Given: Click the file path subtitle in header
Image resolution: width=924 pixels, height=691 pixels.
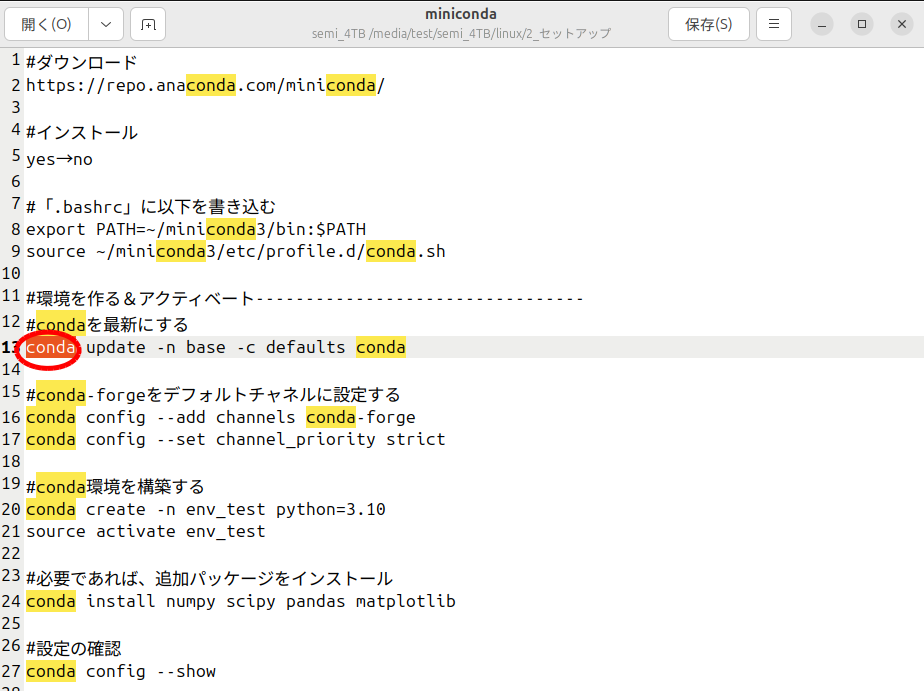Looking at the screenshot, I should click(461, 34).
